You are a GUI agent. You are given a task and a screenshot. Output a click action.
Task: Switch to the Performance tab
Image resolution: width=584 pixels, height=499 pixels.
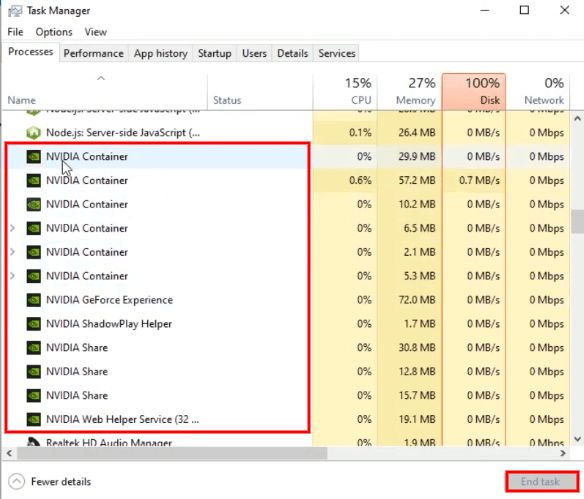(93, 54)
